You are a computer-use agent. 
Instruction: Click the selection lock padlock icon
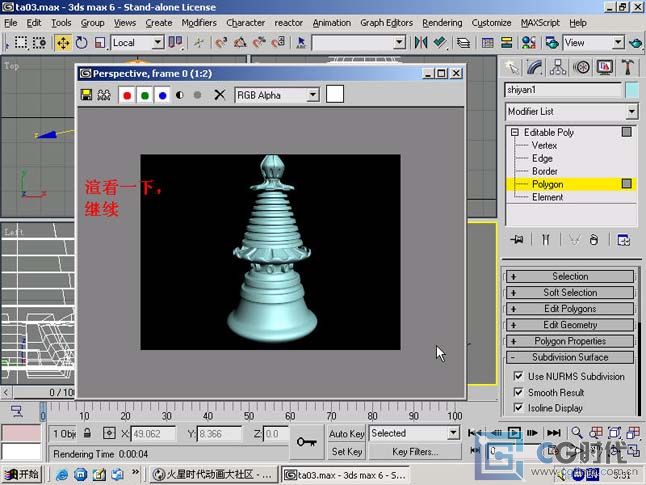87,433
